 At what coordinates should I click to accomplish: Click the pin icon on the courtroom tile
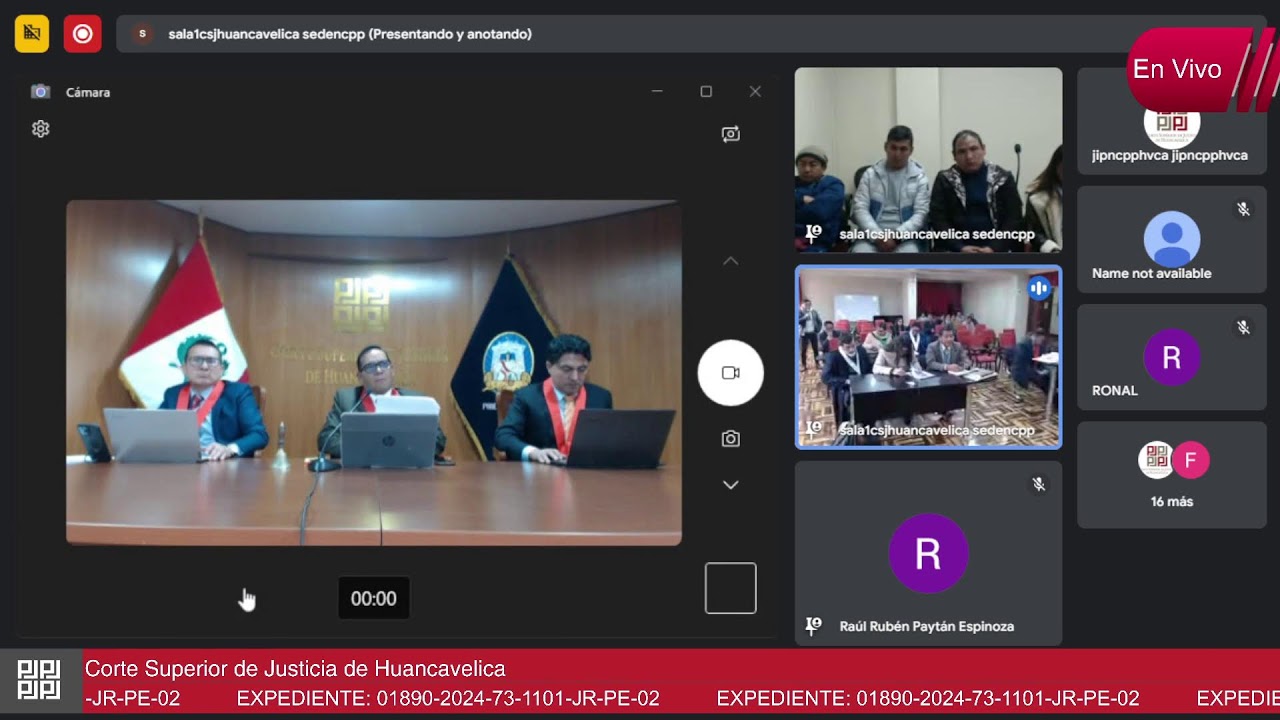click(814, 429)
